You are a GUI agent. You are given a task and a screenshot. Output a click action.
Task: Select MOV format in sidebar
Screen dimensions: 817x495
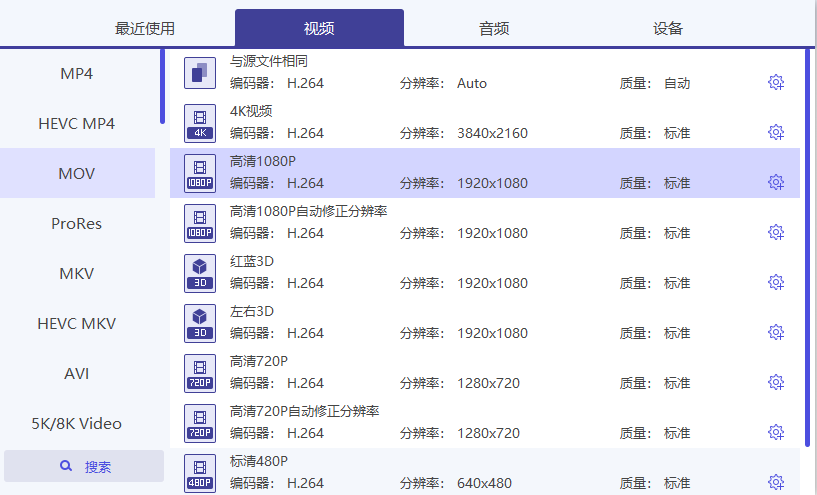click(77, 173)
